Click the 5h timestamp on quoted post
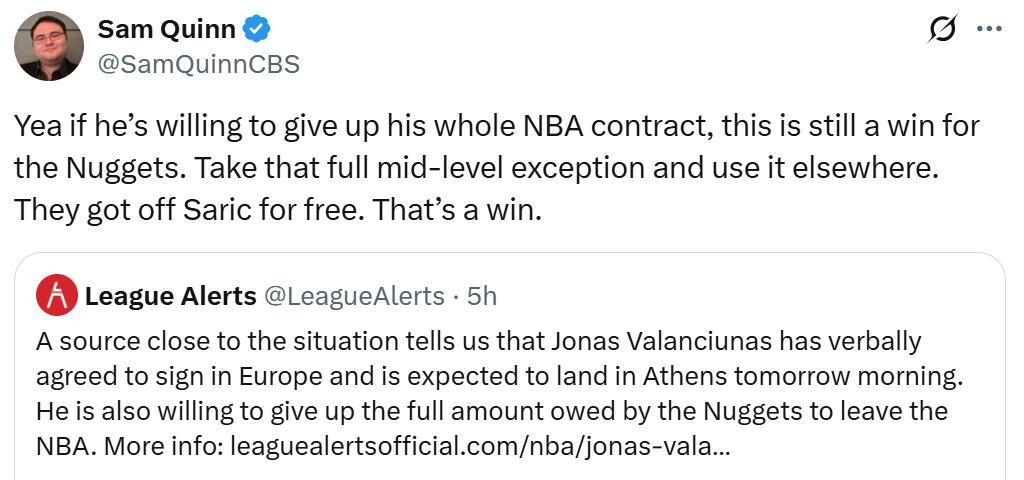 482,296
